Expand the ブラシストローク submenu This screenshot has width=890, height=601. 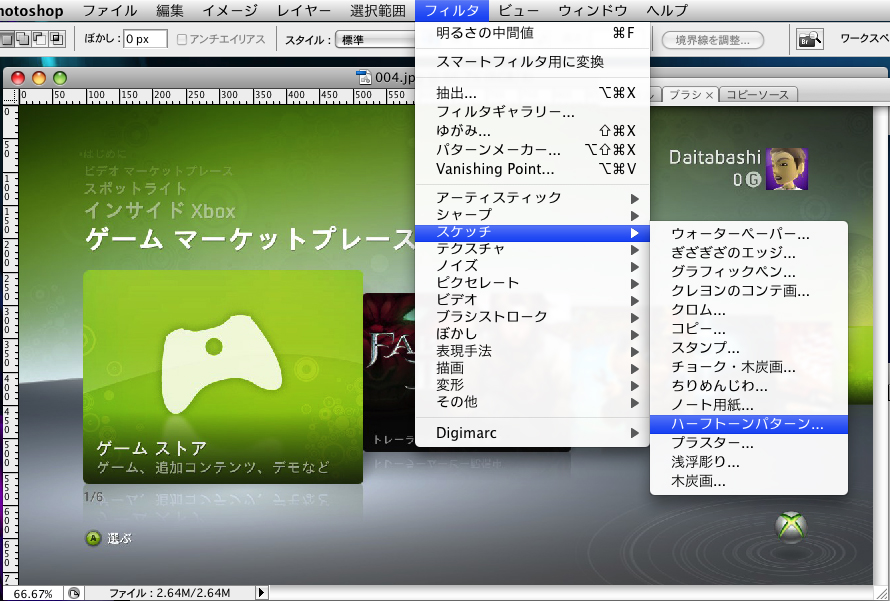pyautogui.click(x=532, y=317)
